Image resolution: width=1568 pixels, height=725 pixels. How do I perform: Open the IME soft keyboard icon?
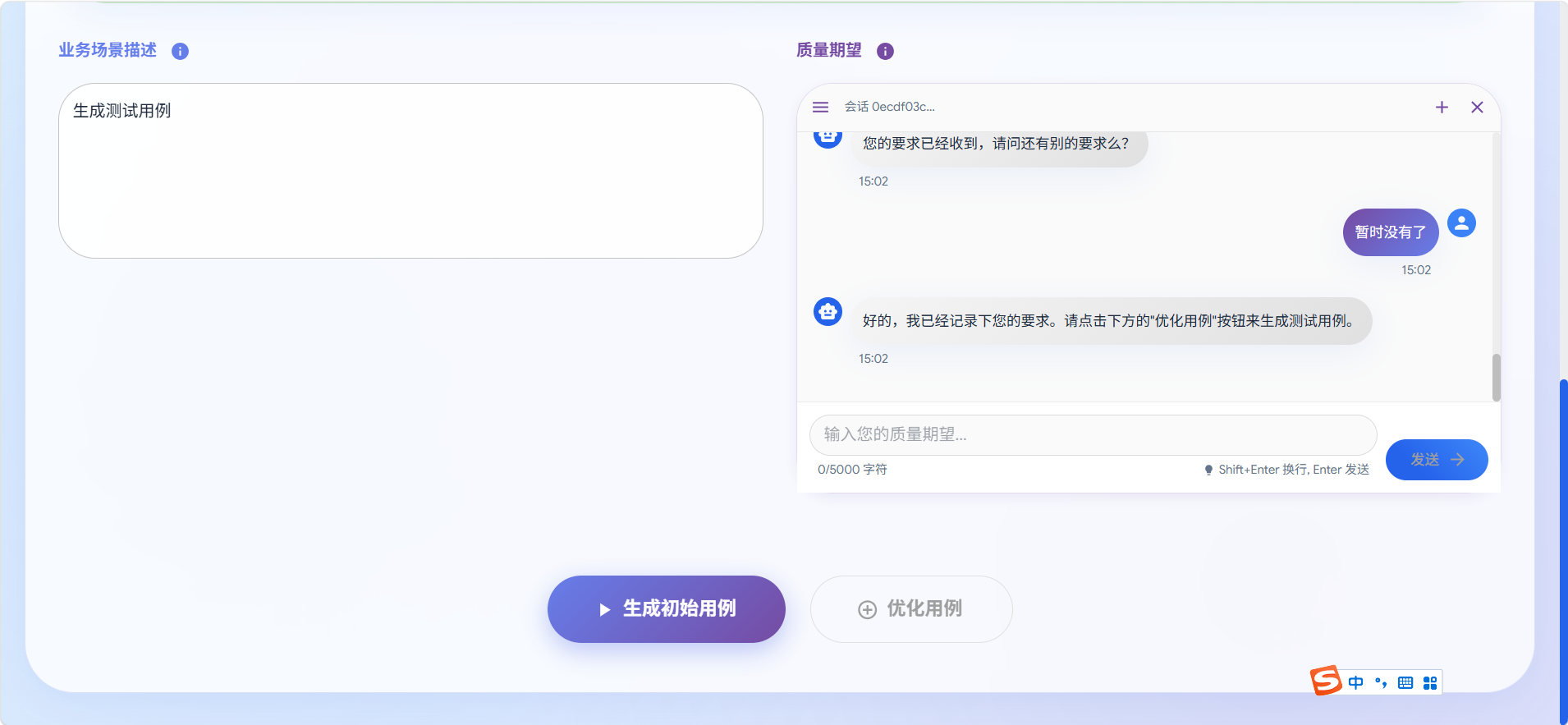click(x=1405, y=682)
